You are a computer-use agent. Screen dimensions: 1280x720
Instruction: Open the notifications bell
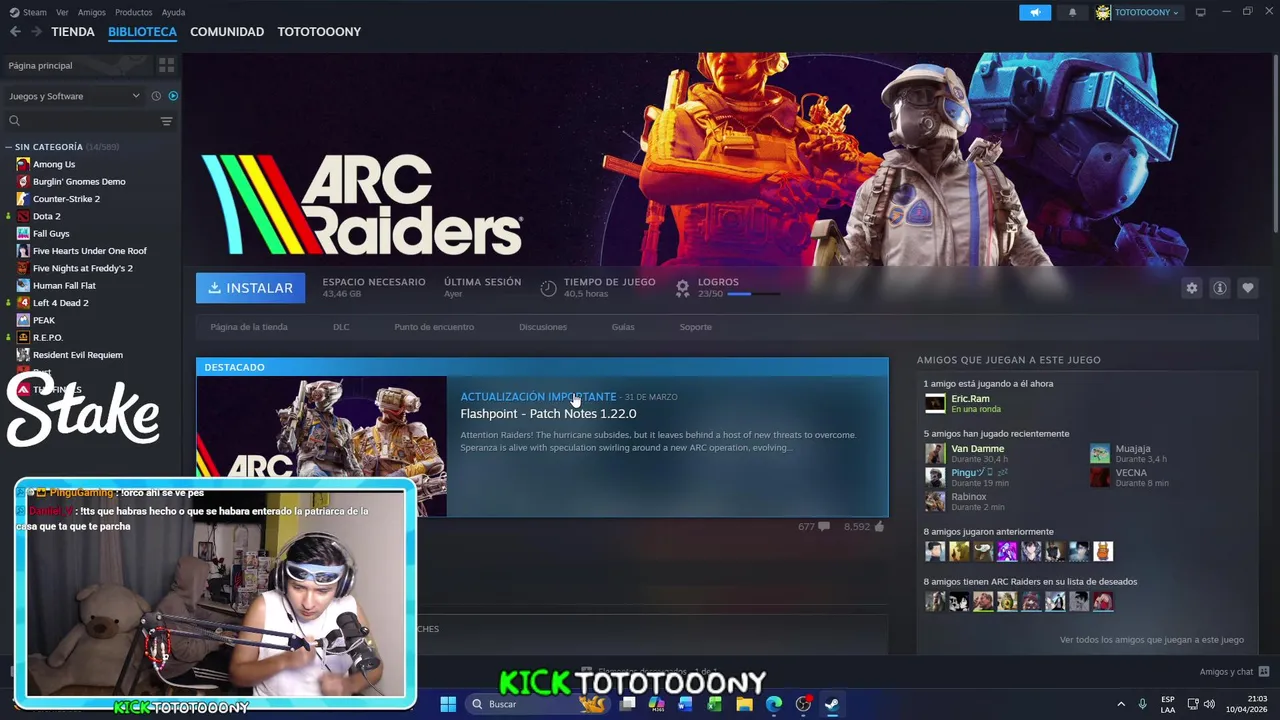click(1073, 12)
